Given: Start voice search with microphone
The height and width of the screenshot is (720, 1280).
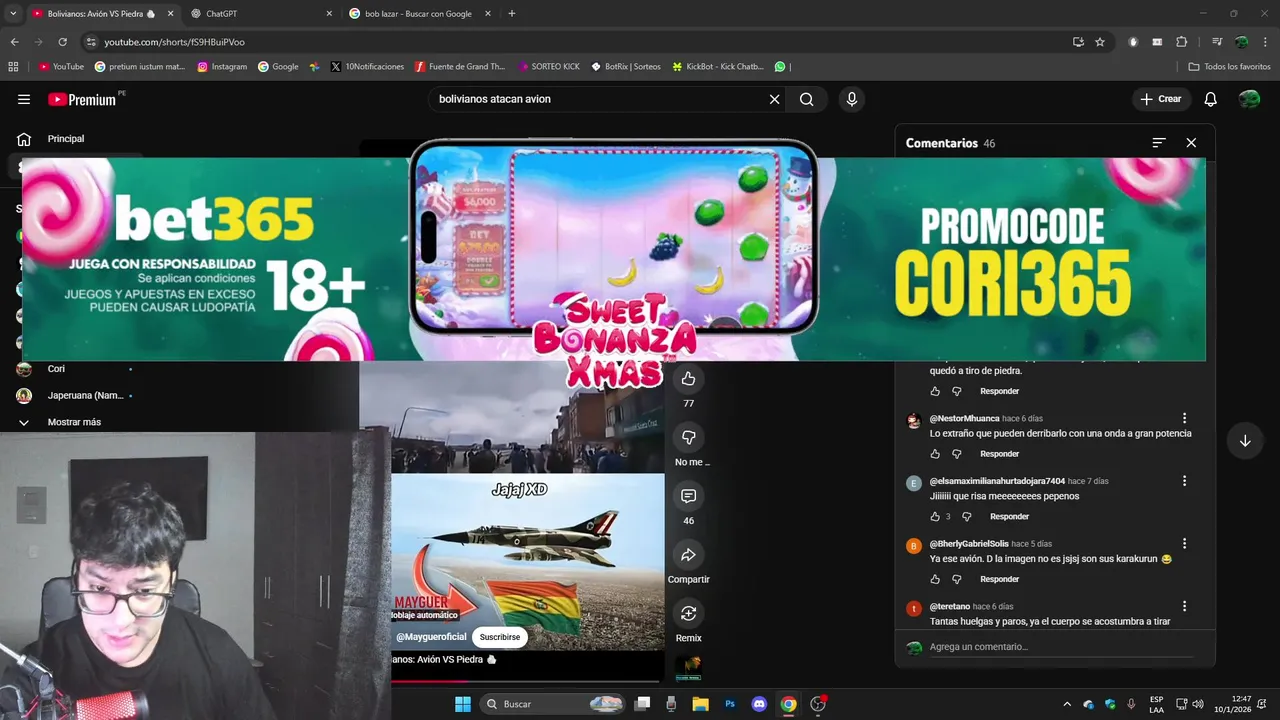Looking at the screenshot, I should 852,99.
